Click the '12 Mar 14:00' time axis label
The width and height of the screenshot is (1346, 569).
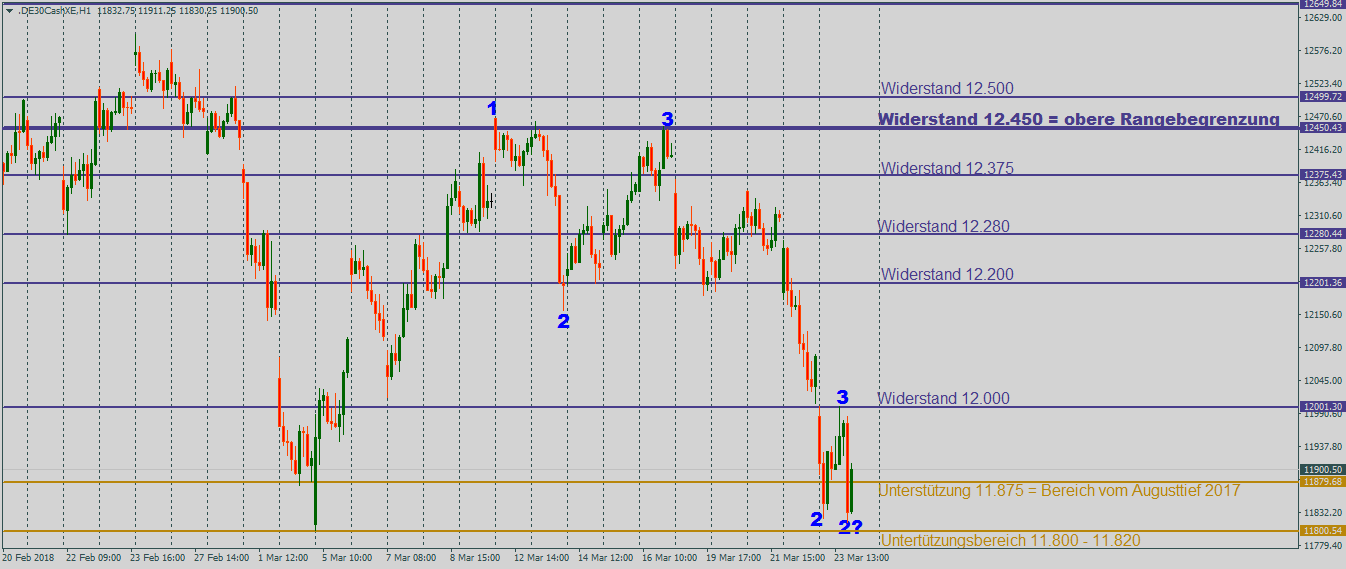(541, 558)
